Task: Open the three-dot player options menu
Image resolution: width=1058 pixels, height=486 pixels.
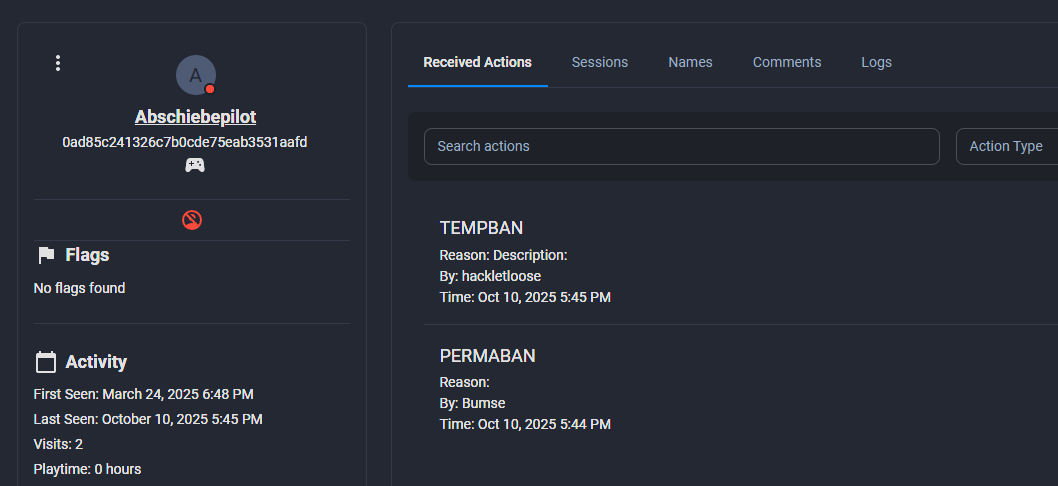Action: tap(58, 63)
